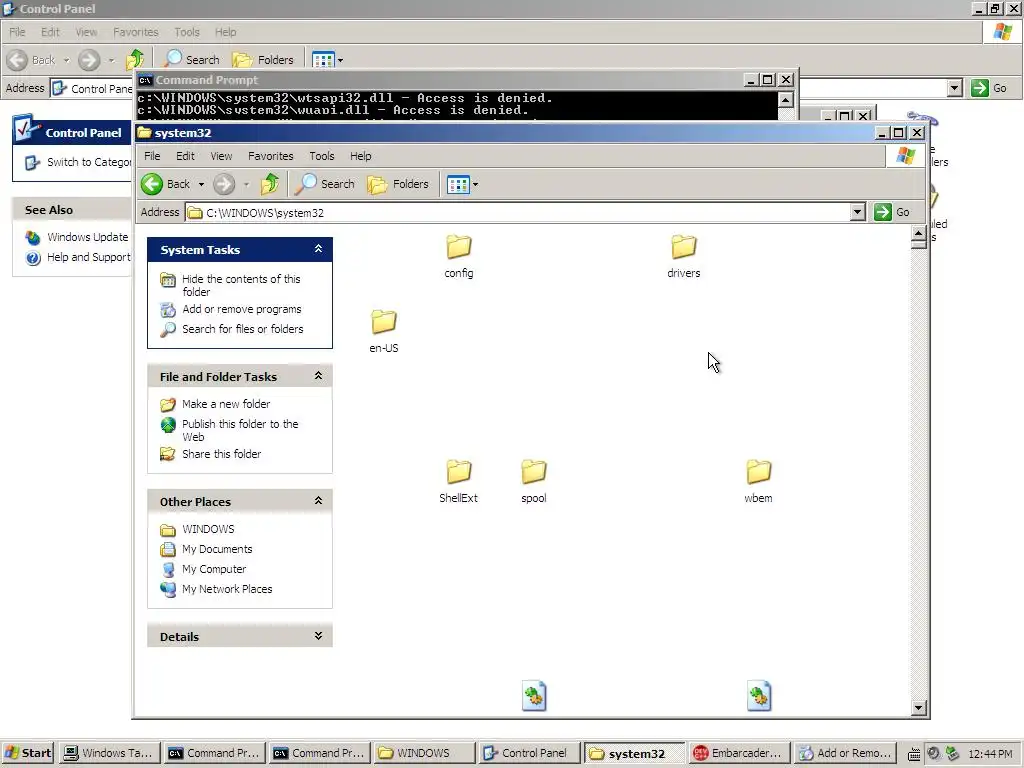Open Search in the system32 toolbar

click(x=325, y=184)
